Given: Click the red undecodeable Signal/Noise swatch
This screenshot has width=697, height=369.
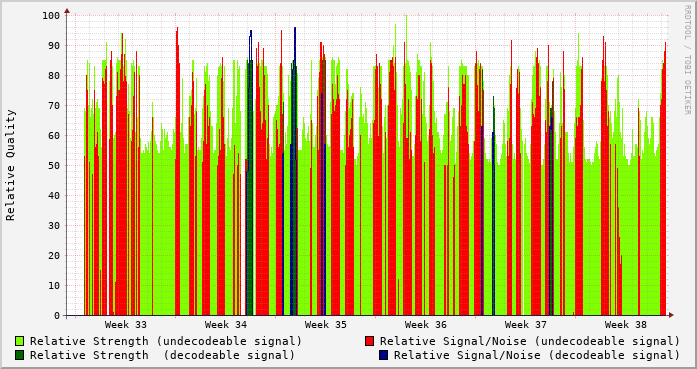Looking at the screenshot, I should [x=369, y=341].
